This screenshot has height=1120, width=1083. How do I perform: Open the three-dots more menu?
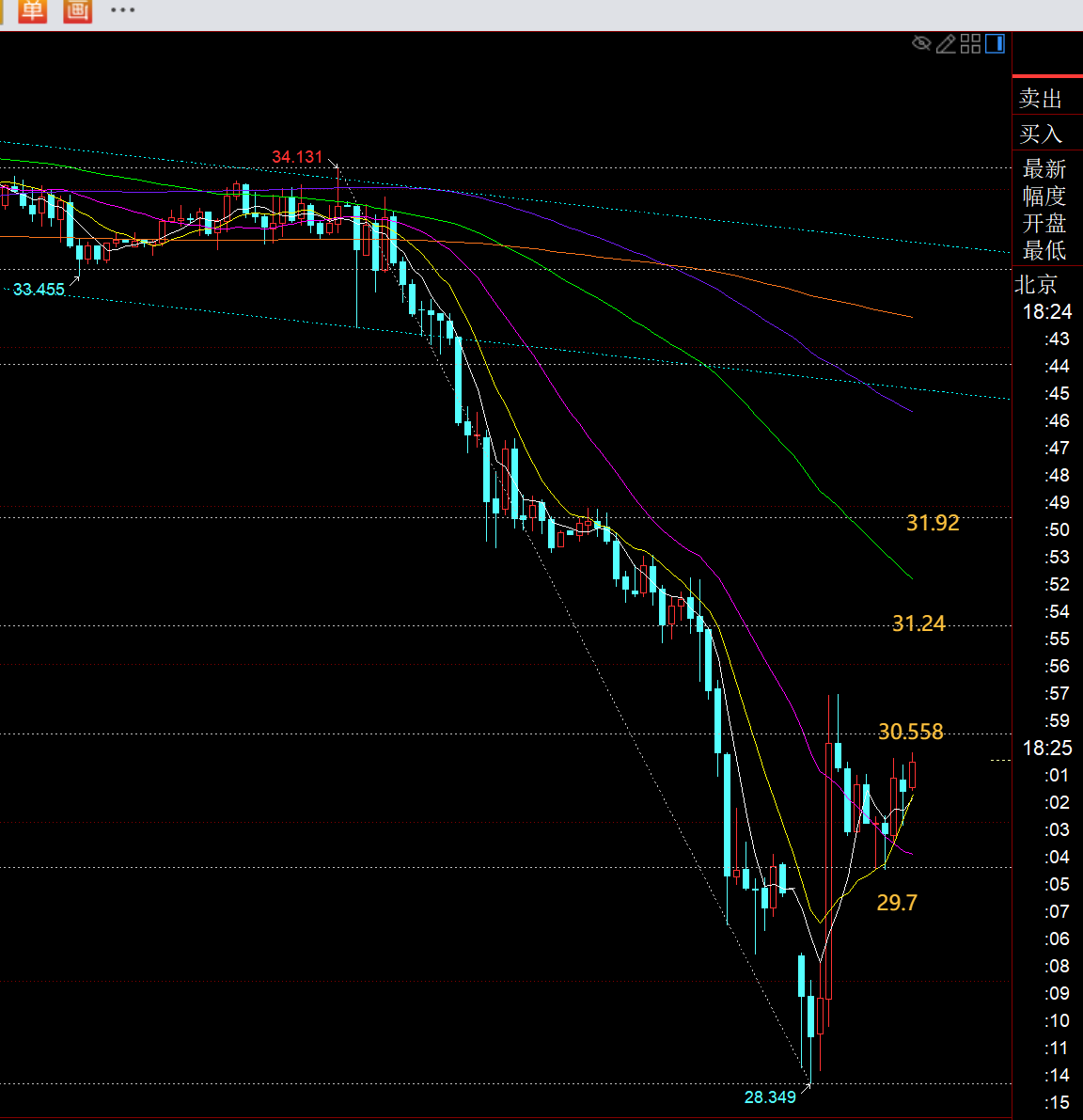pos(122,11)
